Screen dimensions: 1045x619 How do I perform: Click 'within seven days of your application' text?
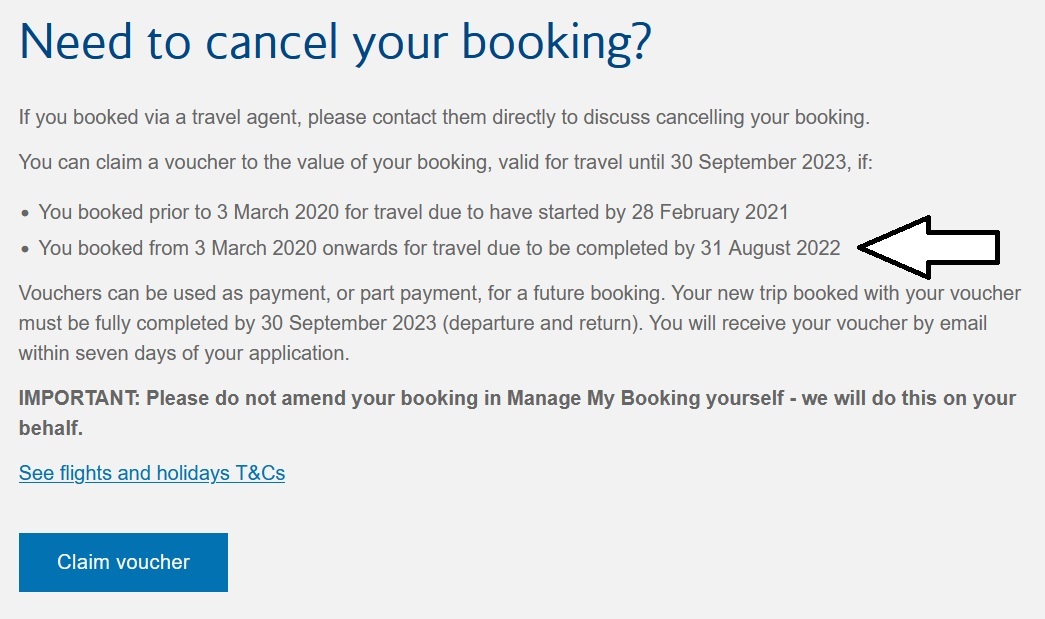click(184, 353)
